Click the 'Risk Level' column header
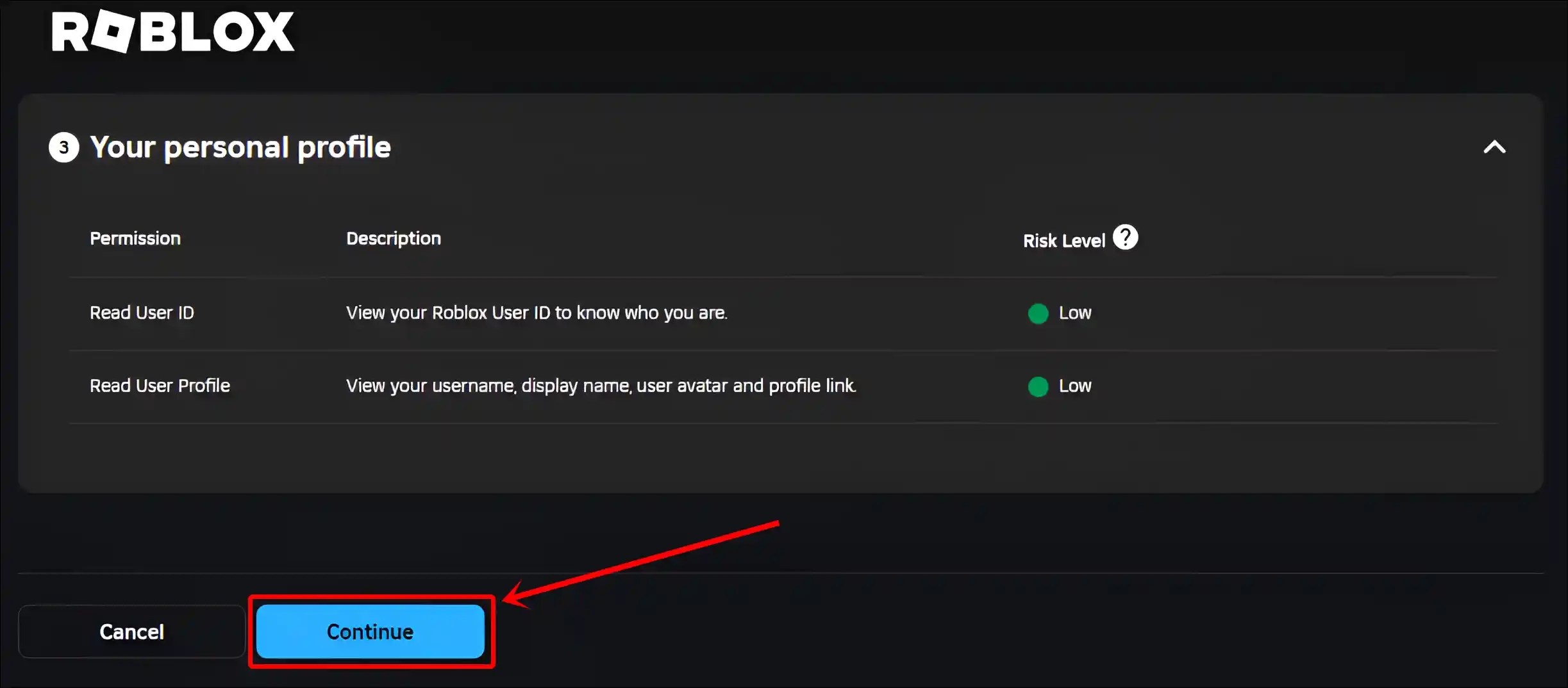1568x688 pixels. pos(1064,241)
